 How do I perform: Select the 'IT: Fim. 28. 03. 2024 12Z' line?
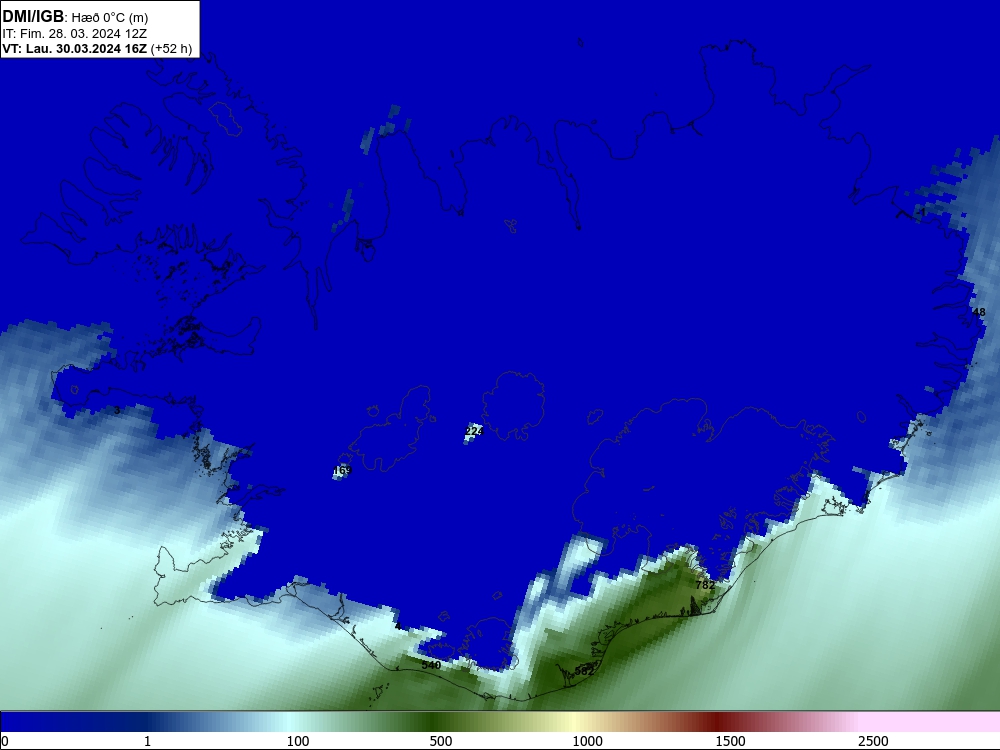(x=75, y=34)
